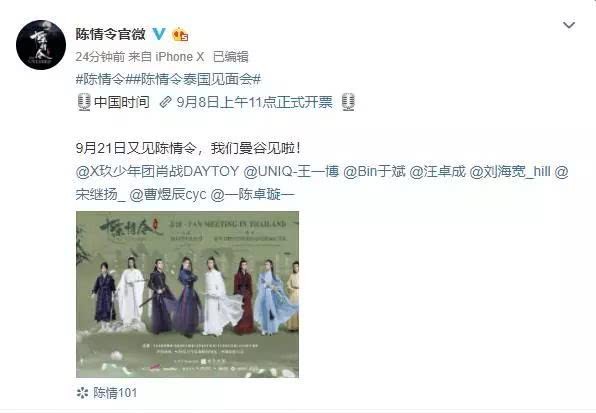Open mention @曹煜辰cyc
The width and height of the screenshot is (596, 413).
[168, 195]
